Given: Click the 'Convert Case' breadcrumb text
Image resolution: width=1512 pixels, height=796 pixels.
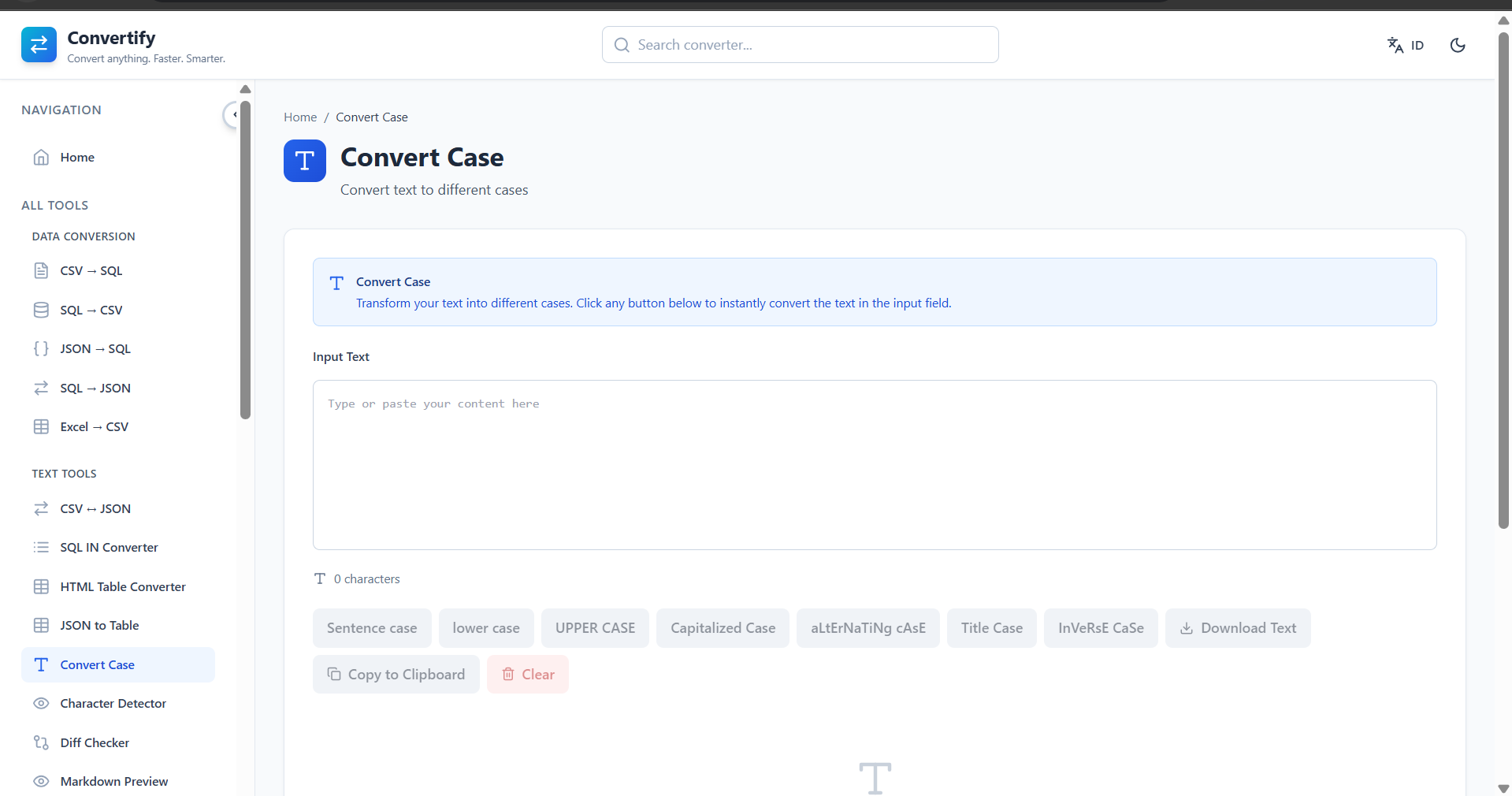Looking at the screenshot, I should (372, 117).
